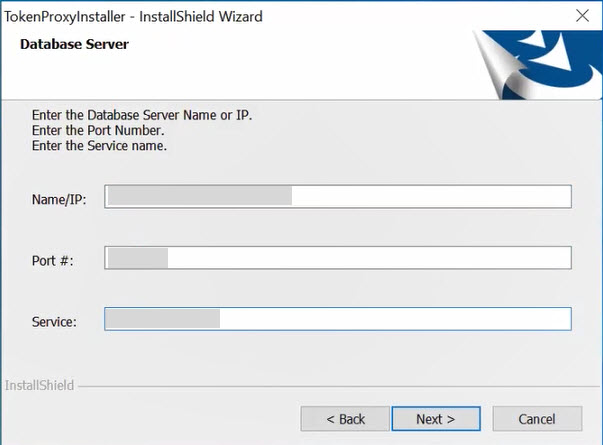Image resolution: width=603 pixels, height=445 pixels.
Task: Click 'Enter the Service name.' text
Action: tap(99, 146)
